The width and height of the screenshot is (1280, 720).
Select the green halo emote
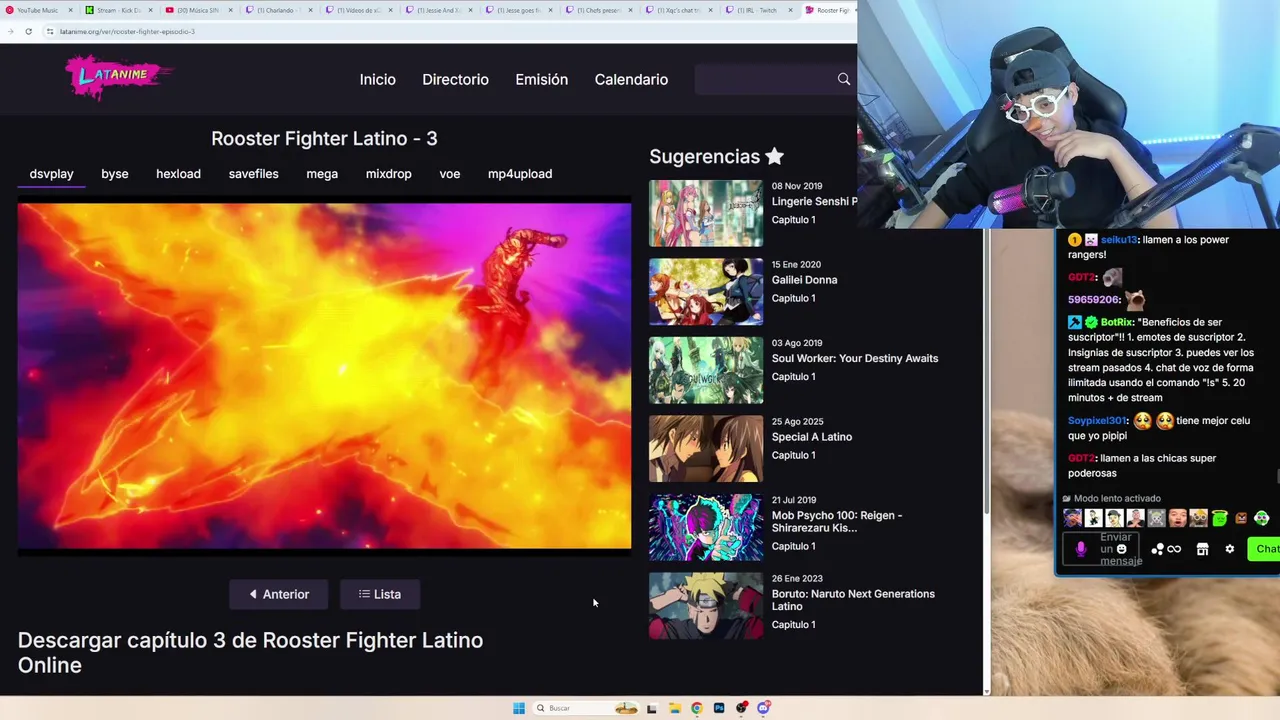point(1220,518)
